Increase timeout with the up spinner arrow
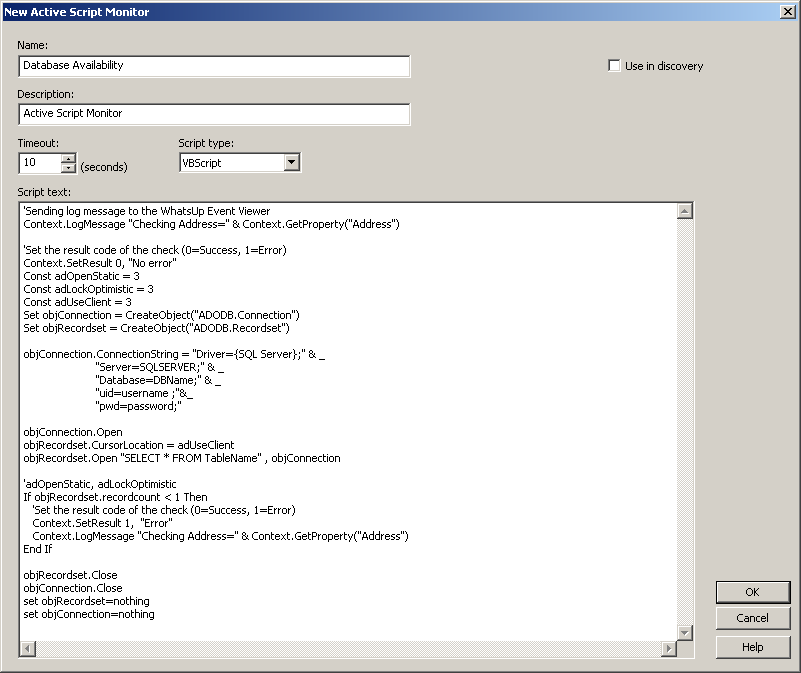 (68, 158)
